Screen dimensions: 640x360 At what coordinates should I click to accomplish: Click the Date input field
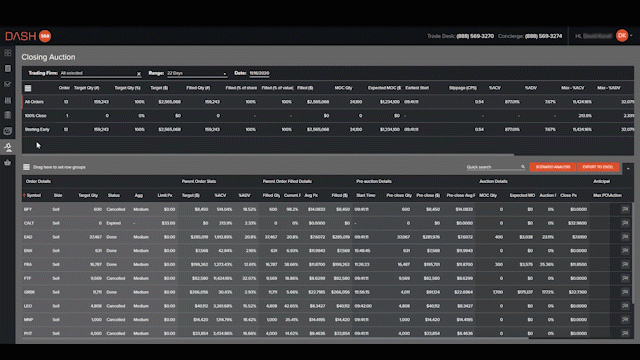(x=260, y=73)
